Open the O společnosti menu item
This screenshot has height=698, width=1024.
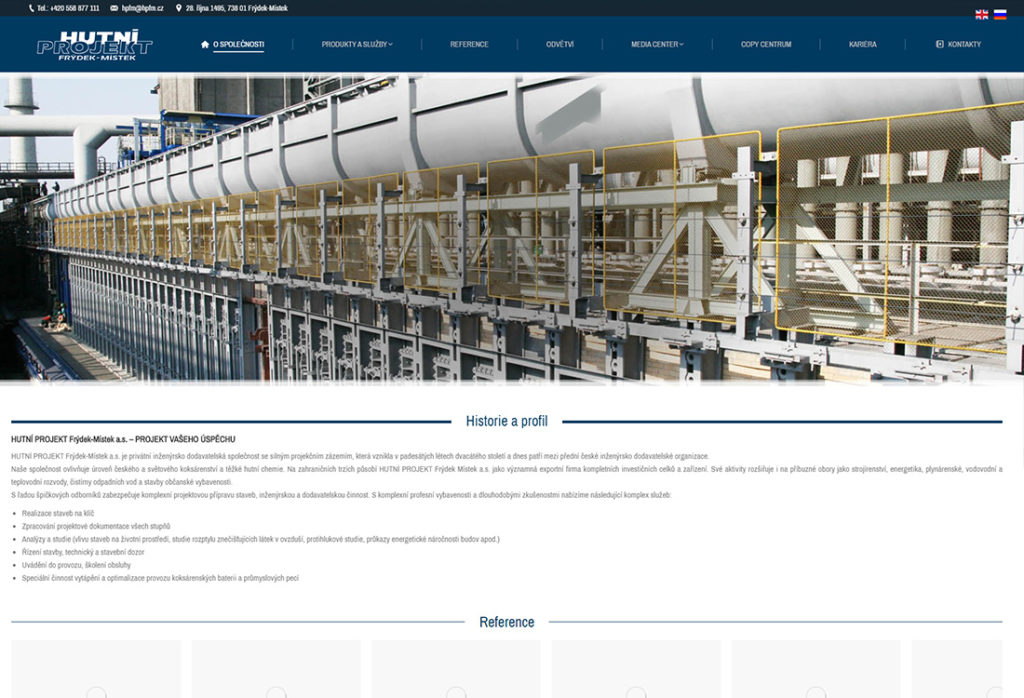pos(238,44)
